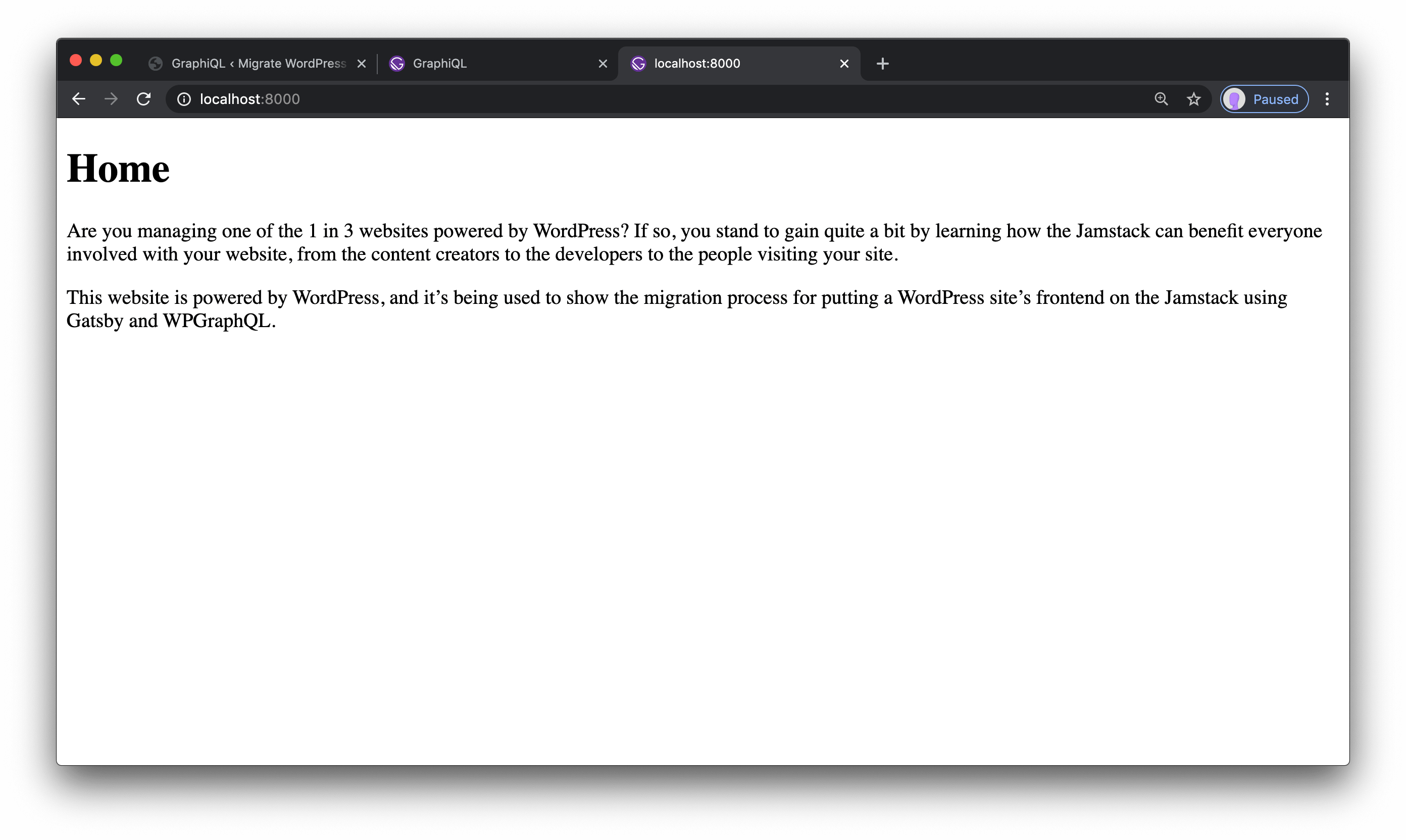Click the green maximize traffic light button
The height and width of the screenshot is (840, 1406).
pyautogui.click(x=117, y=60)
